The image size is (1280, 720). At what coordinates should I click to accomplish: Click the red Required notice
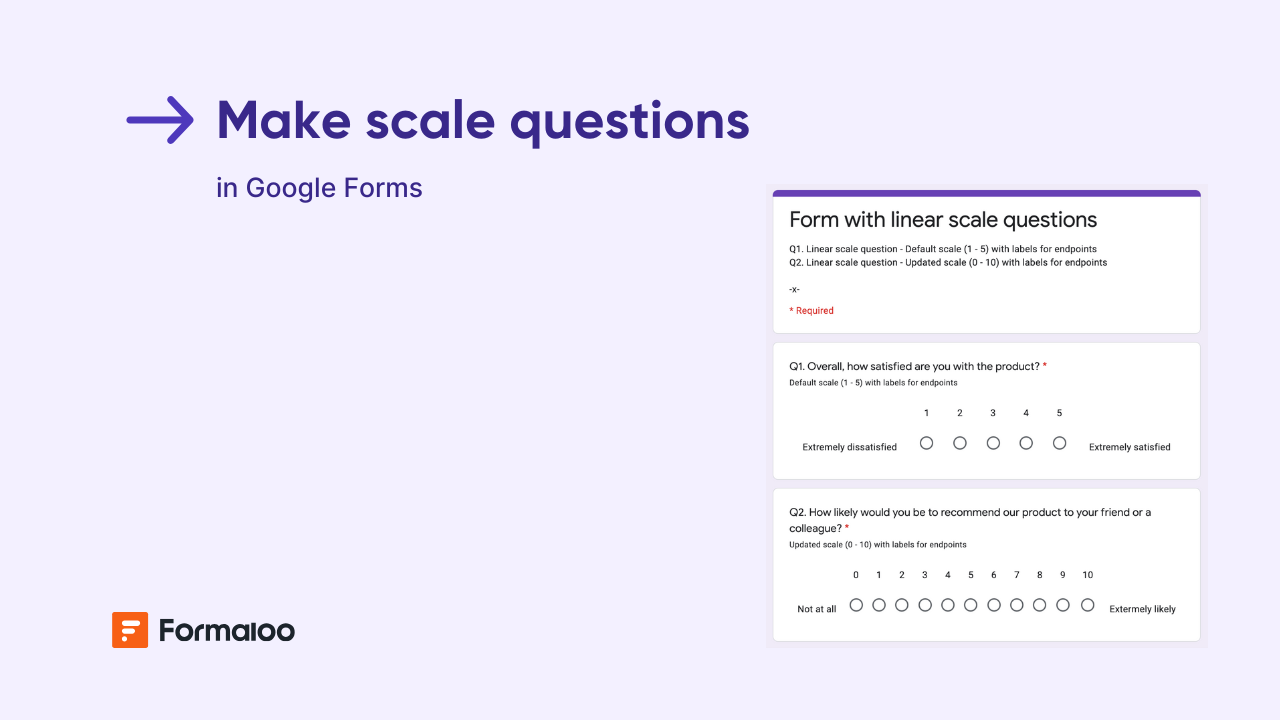point(810,310)
